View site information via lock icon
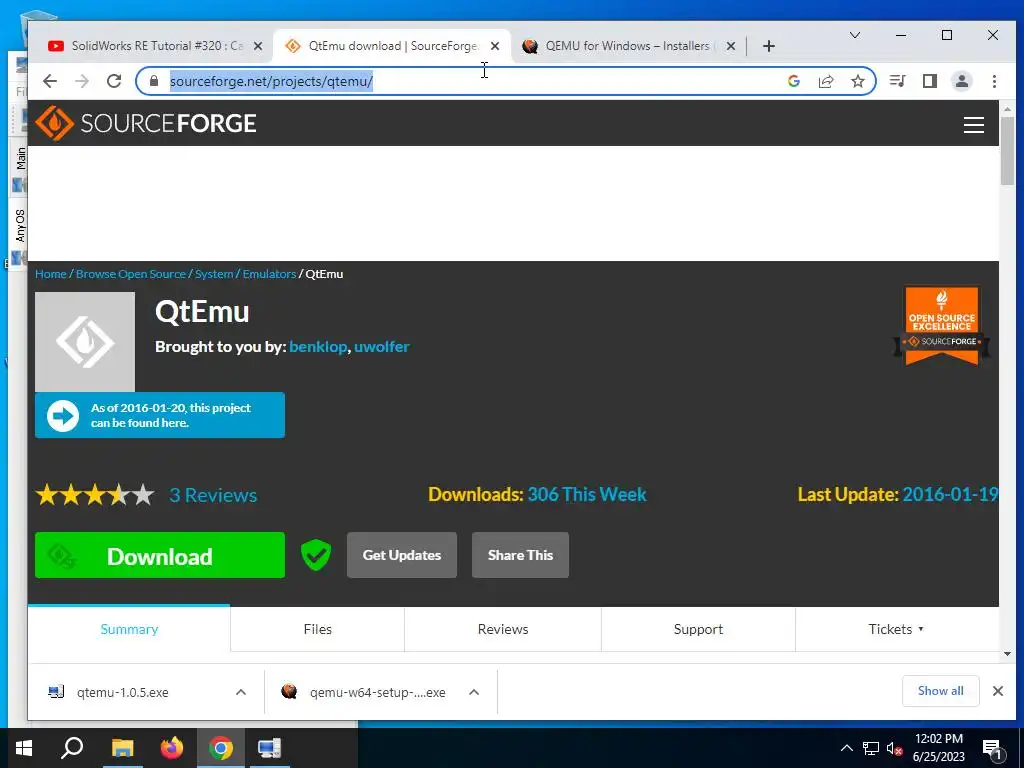Viewport: 1024px width, 768px height. tap(154, 81)
